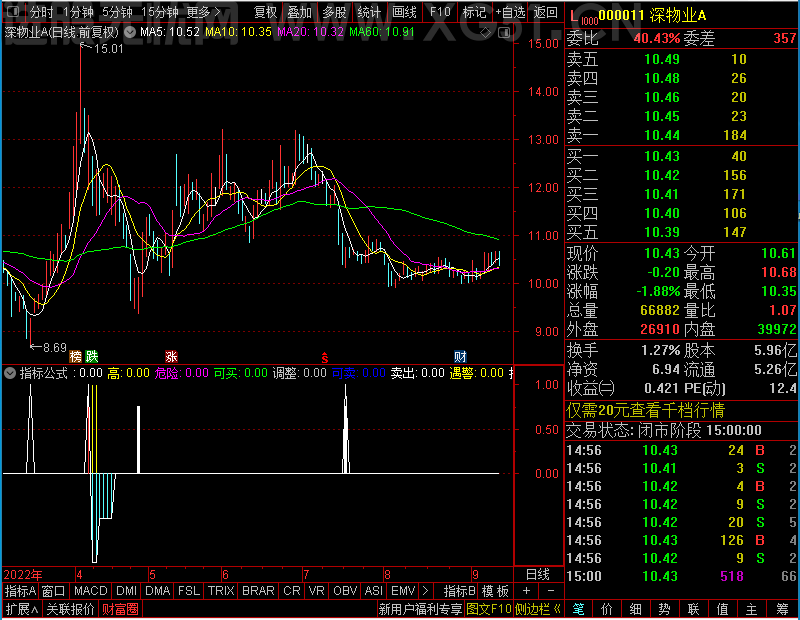Screen dimensions: 800x620
Task: Switch to the DMA indicator
Action: [x=158, y=591]
